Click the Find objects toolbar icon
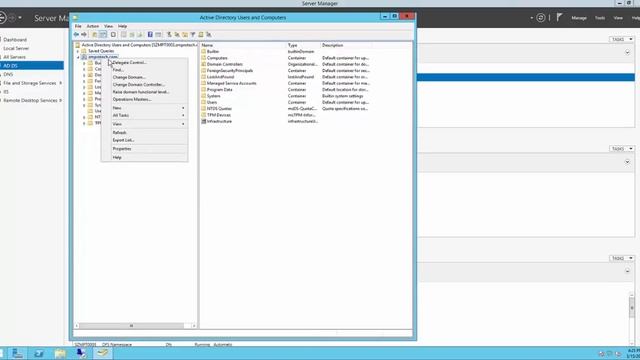Viewport: 640px width, 360px height. point(201,35)
